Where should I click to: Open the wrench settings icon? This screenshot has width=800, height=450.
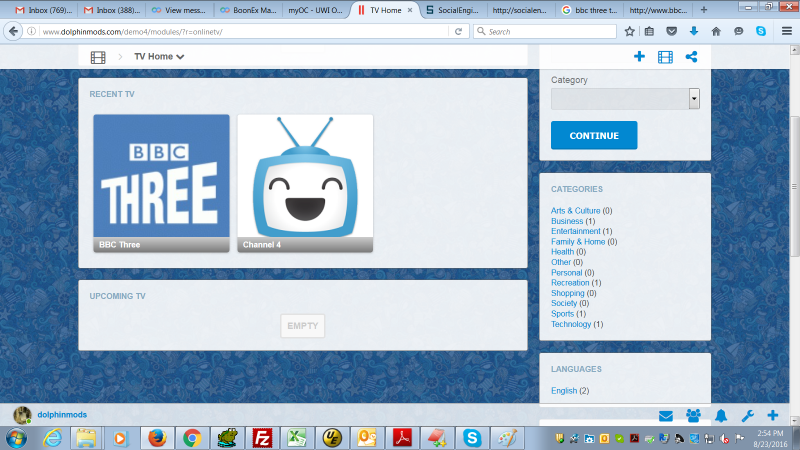click(747, 416)
